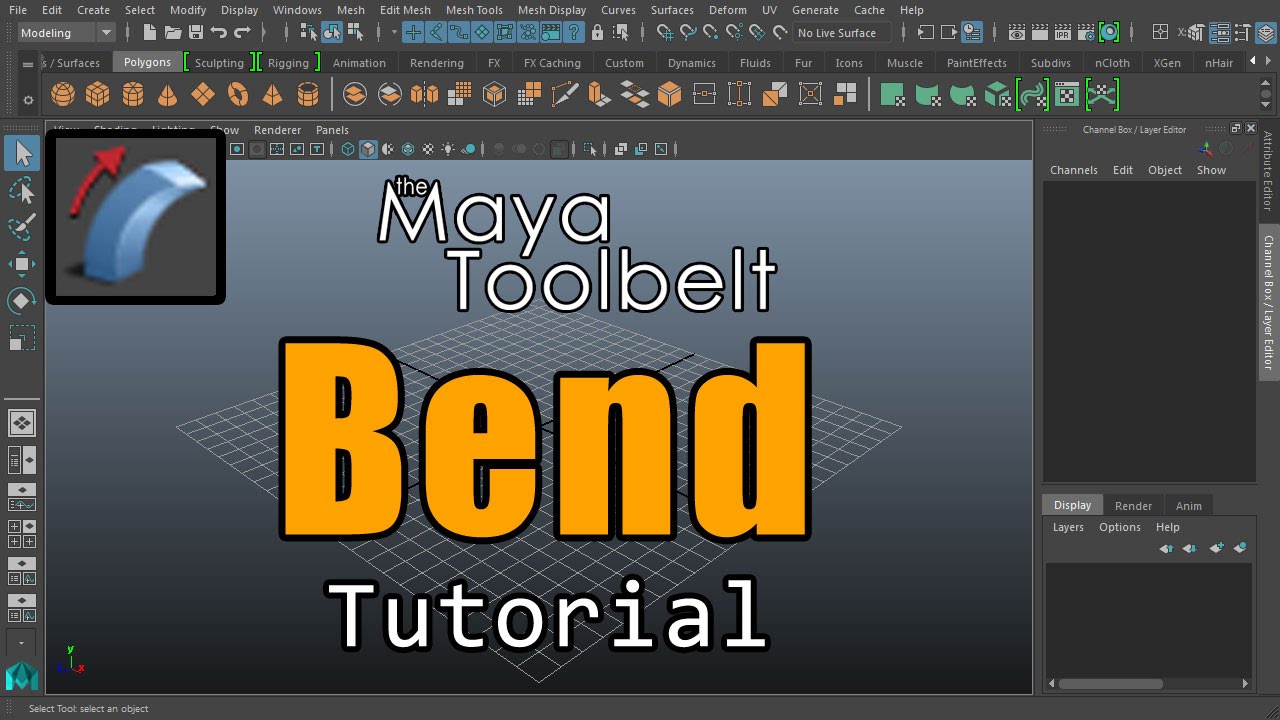The image size is (1280, 720).
Task: Open a scene with folder icon
Action: (x=173, y=33)
